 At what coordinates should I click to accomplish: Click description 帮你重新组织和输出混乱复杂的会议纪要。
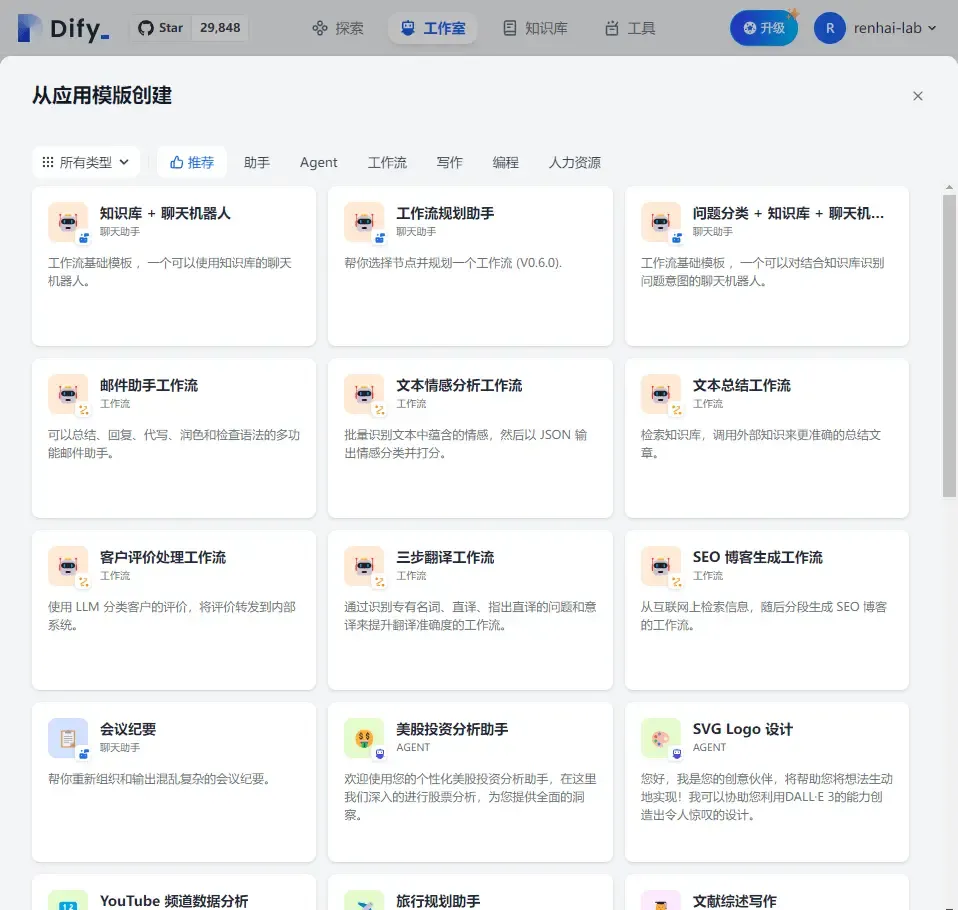159,779
